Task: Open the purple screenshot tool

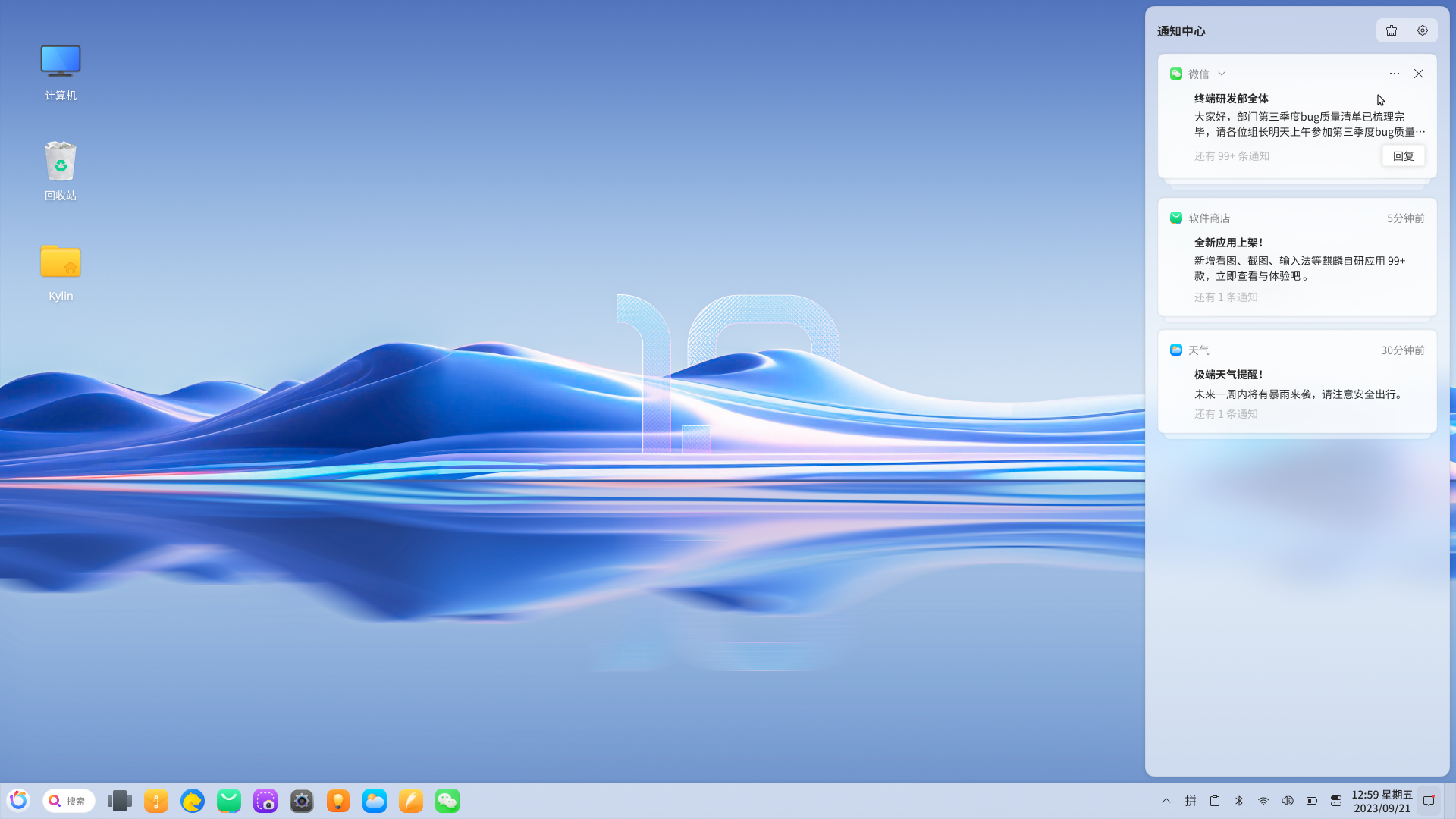Action: click(x=265, y=801)
